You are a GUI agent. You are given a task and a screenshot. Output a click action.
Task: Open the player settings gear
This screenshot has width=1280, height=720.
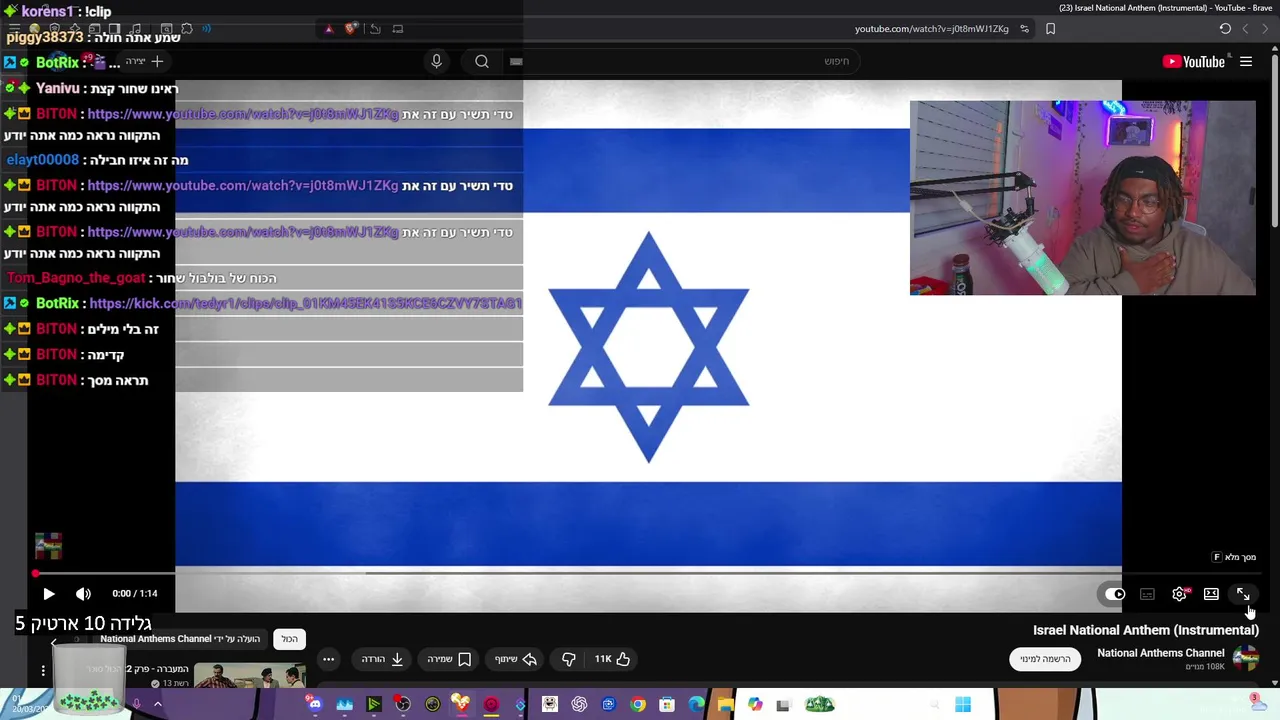click(x=1179, y=594)
